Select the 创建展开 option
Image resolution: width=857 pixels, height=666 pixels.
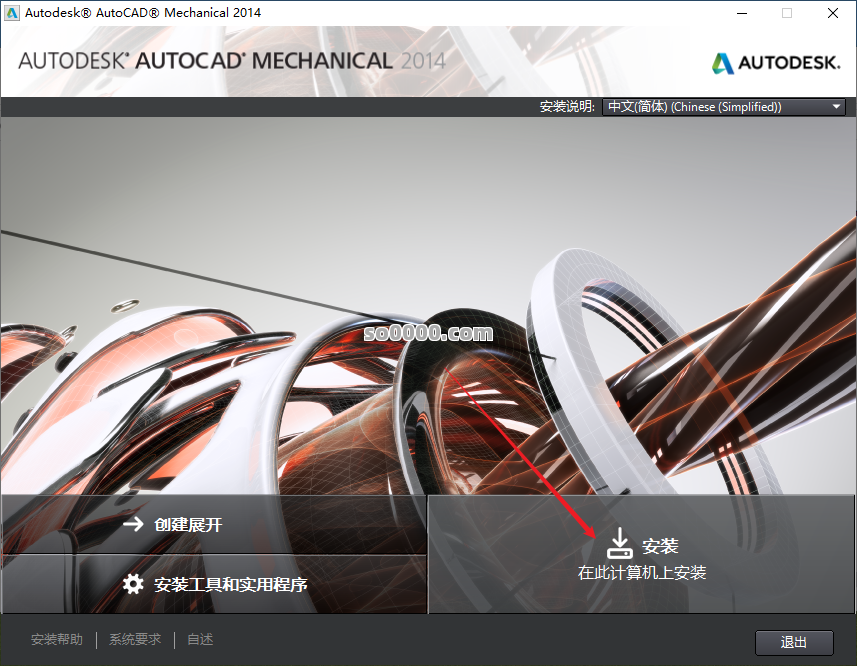tap(188, 524)
